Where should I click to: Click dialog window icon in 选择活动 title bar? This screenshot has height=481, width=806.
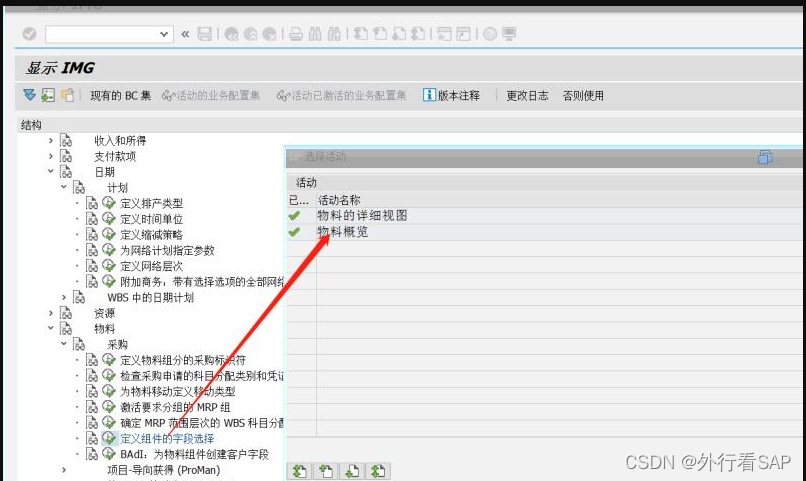coord(765,157)
